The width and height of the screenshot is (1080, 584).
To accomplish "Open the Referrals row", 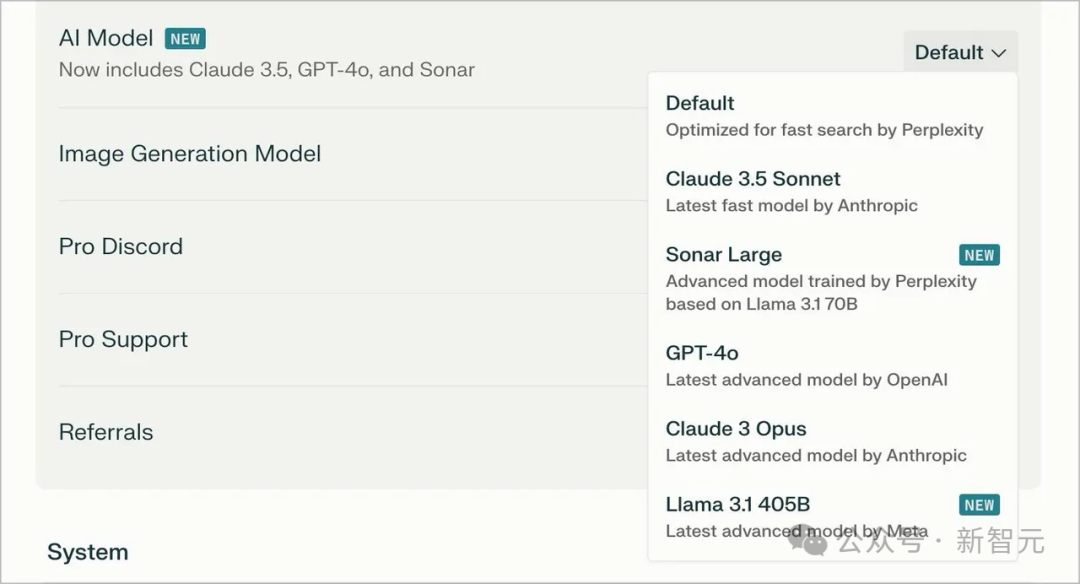I will point(106,432).
